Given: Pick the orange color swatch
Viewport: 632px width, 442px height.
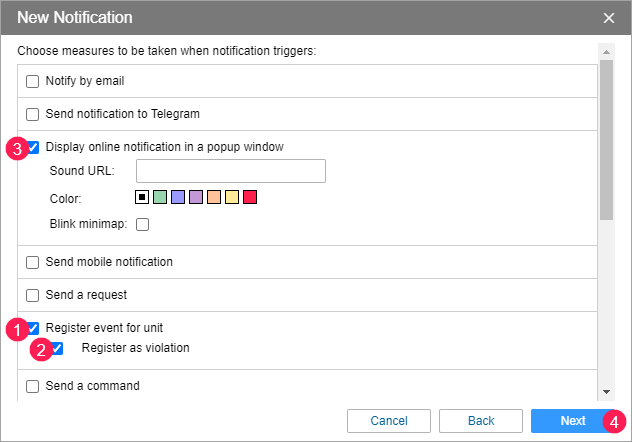Looking at the screenshot, I should (214, 198).
